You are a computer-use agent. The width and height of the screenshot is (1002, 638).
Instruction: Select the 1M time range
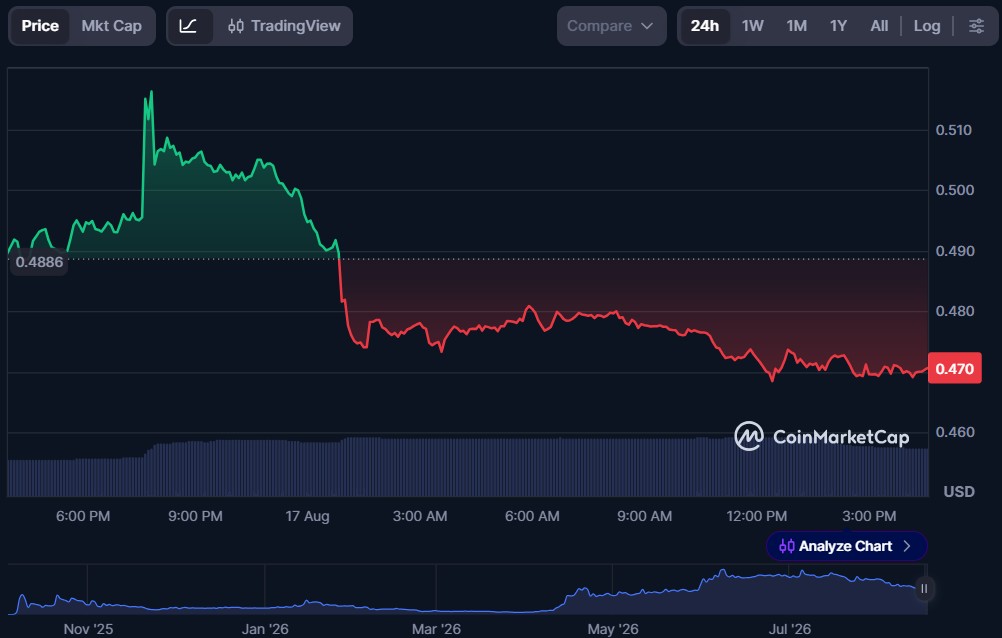click(x=796, y=26)
